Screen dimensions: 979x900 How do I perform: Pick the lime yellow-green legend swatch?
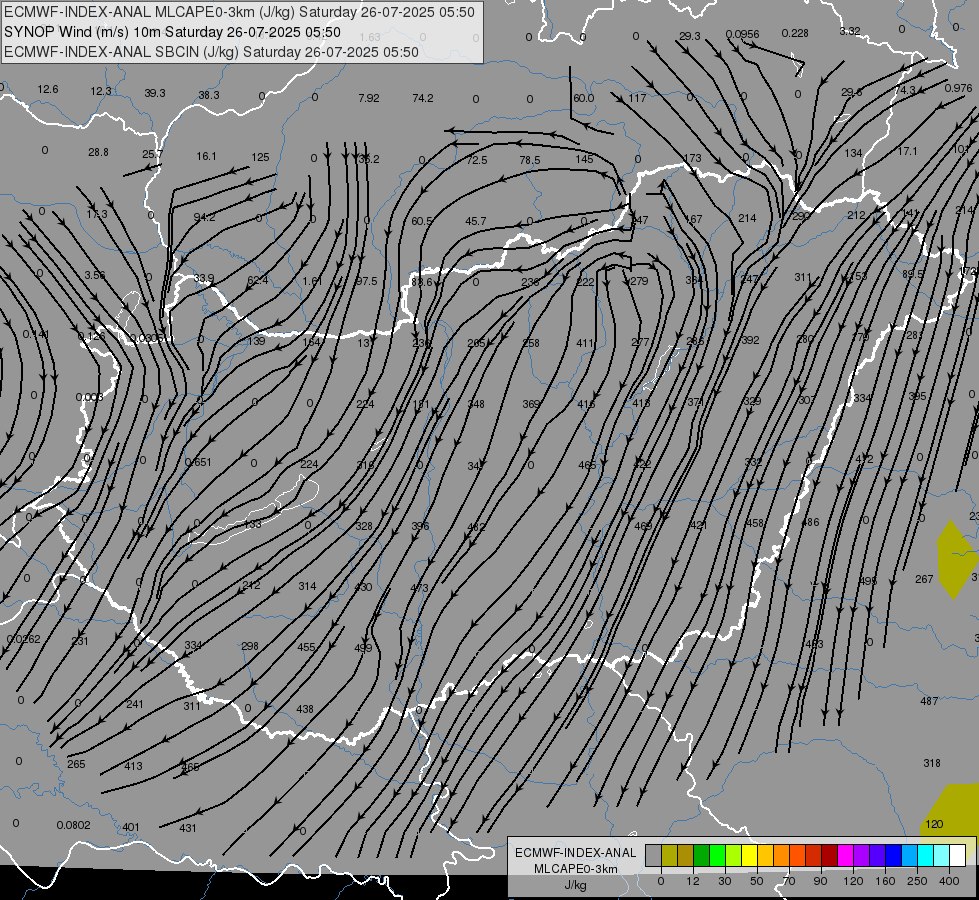point(734,855)
